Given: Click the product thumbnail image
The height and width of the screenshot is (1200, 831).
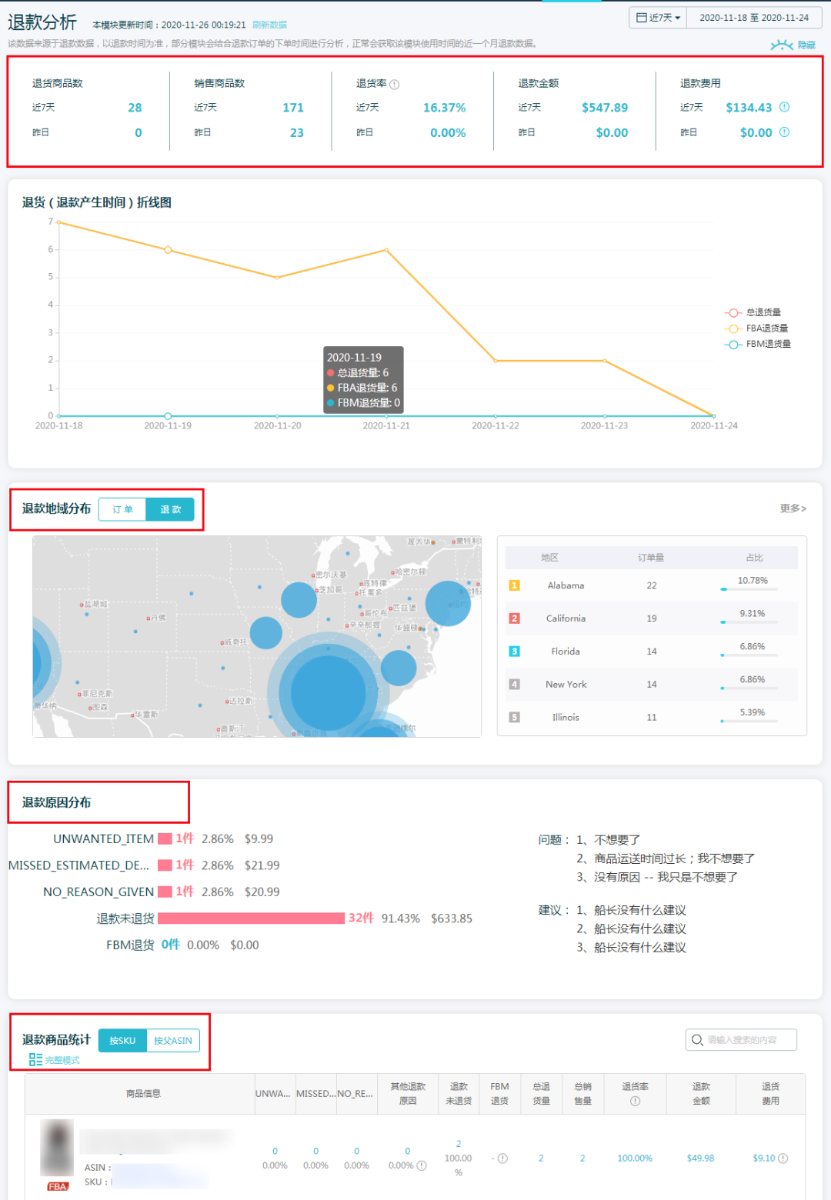Looking at the screenshot, I should [x=58, y=1147].
